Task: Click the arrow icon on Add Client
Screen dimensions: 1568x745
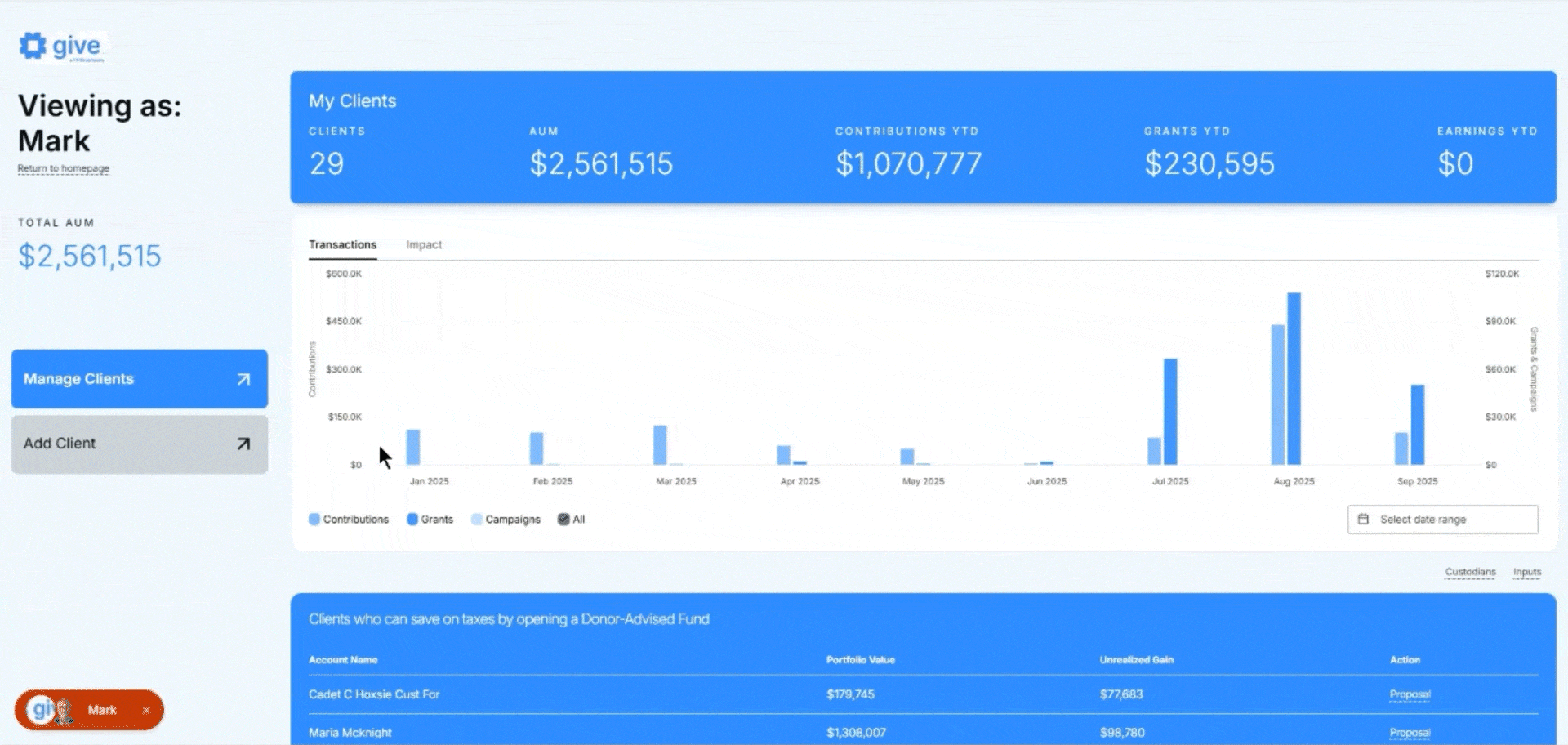Action: [243, 444]
